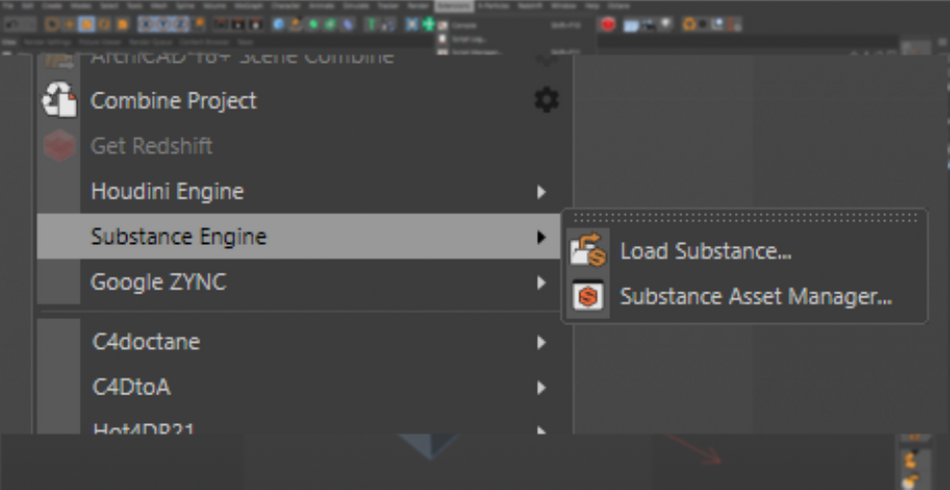
Task: Click the Combine Project recycle icon
Action: [x=59, y=100]
